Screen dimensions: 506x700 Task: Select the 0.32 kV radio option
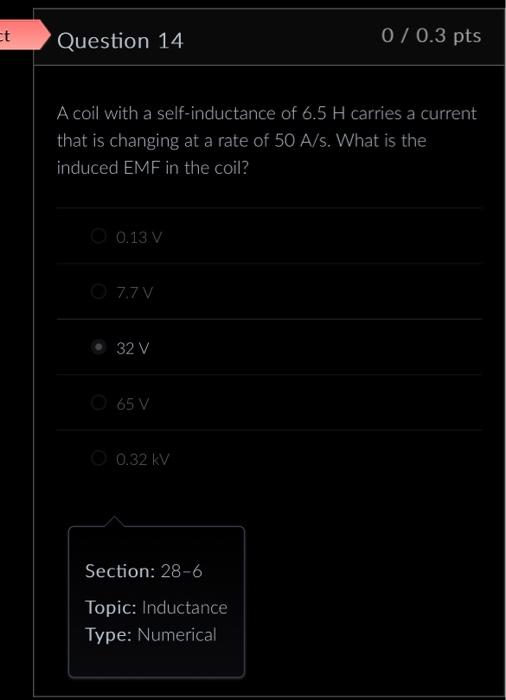coord(98,458)
